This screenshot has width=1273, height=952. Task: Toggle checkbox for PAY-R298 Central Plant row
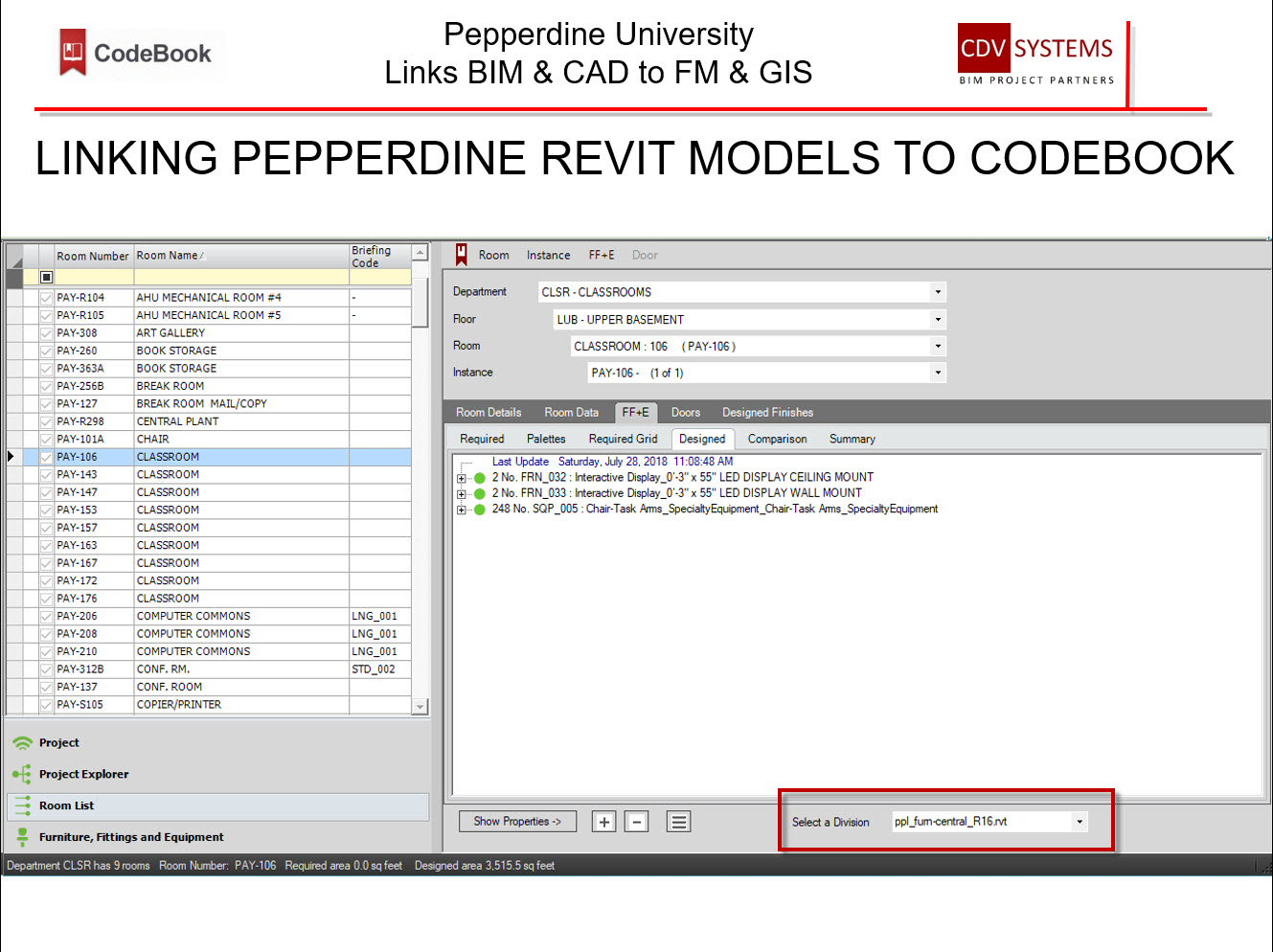point(46,421)
